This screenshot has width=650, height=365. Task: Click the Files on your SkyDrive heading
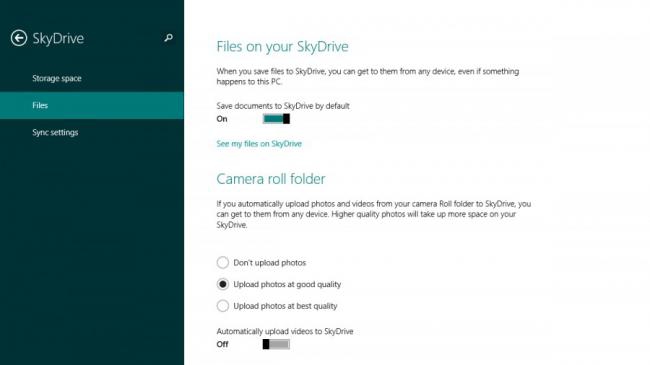click(x=282, y=46)
